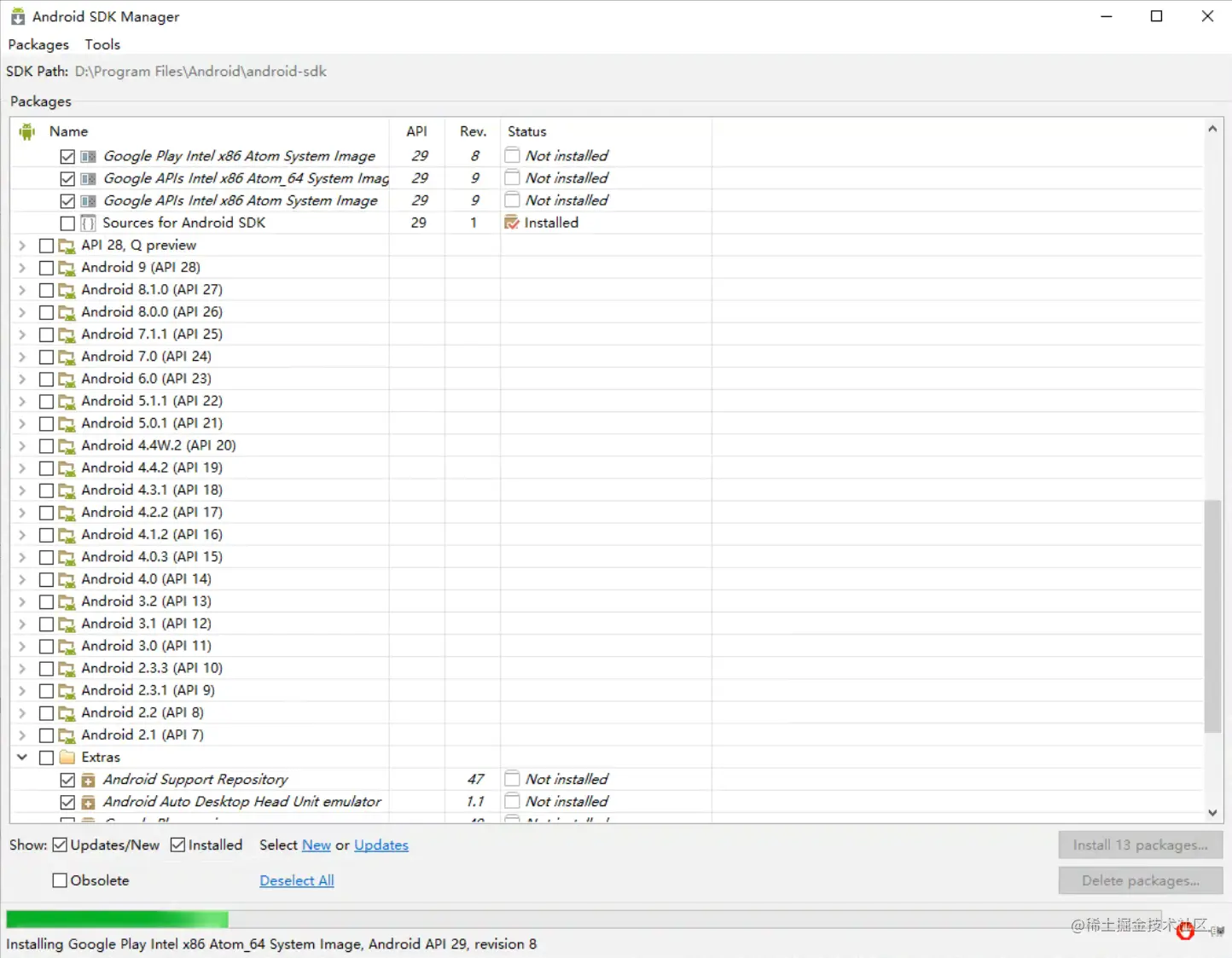Viewport: 1232px width, 958px height.
Task: Click the Updates link
Action: coord(381,845)
